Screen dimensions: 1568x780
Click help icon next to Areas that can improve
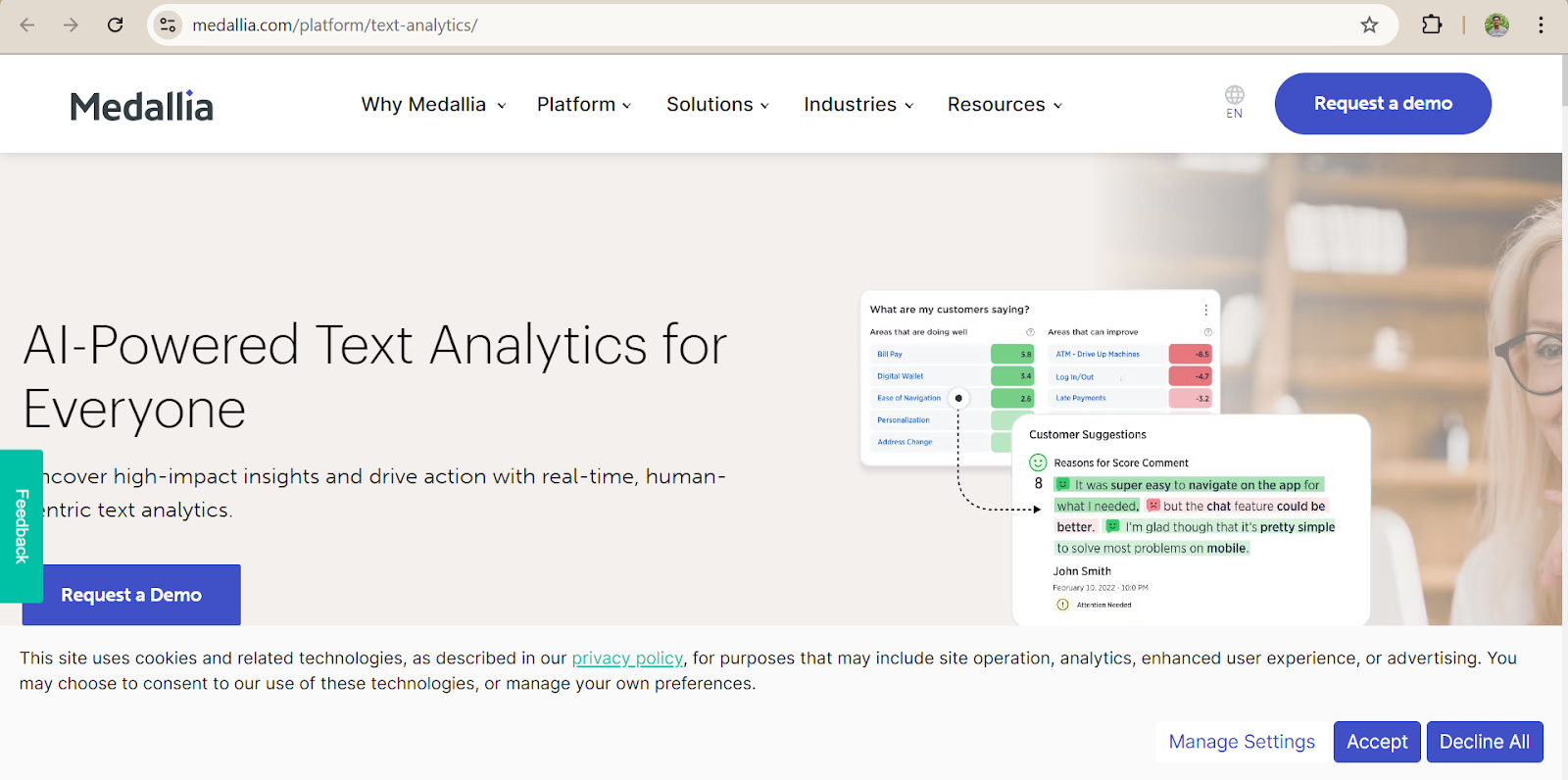click(x=1208, y=332)
